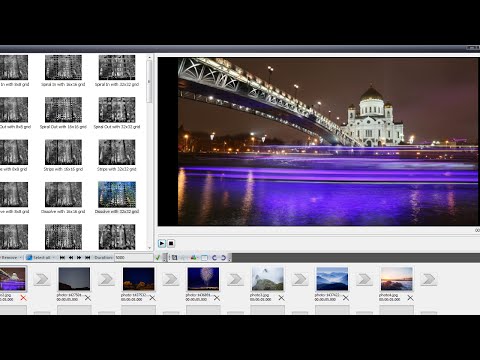480x360 pixels.
Task: Open transition after fireworks slide
Action: [235, 279]
